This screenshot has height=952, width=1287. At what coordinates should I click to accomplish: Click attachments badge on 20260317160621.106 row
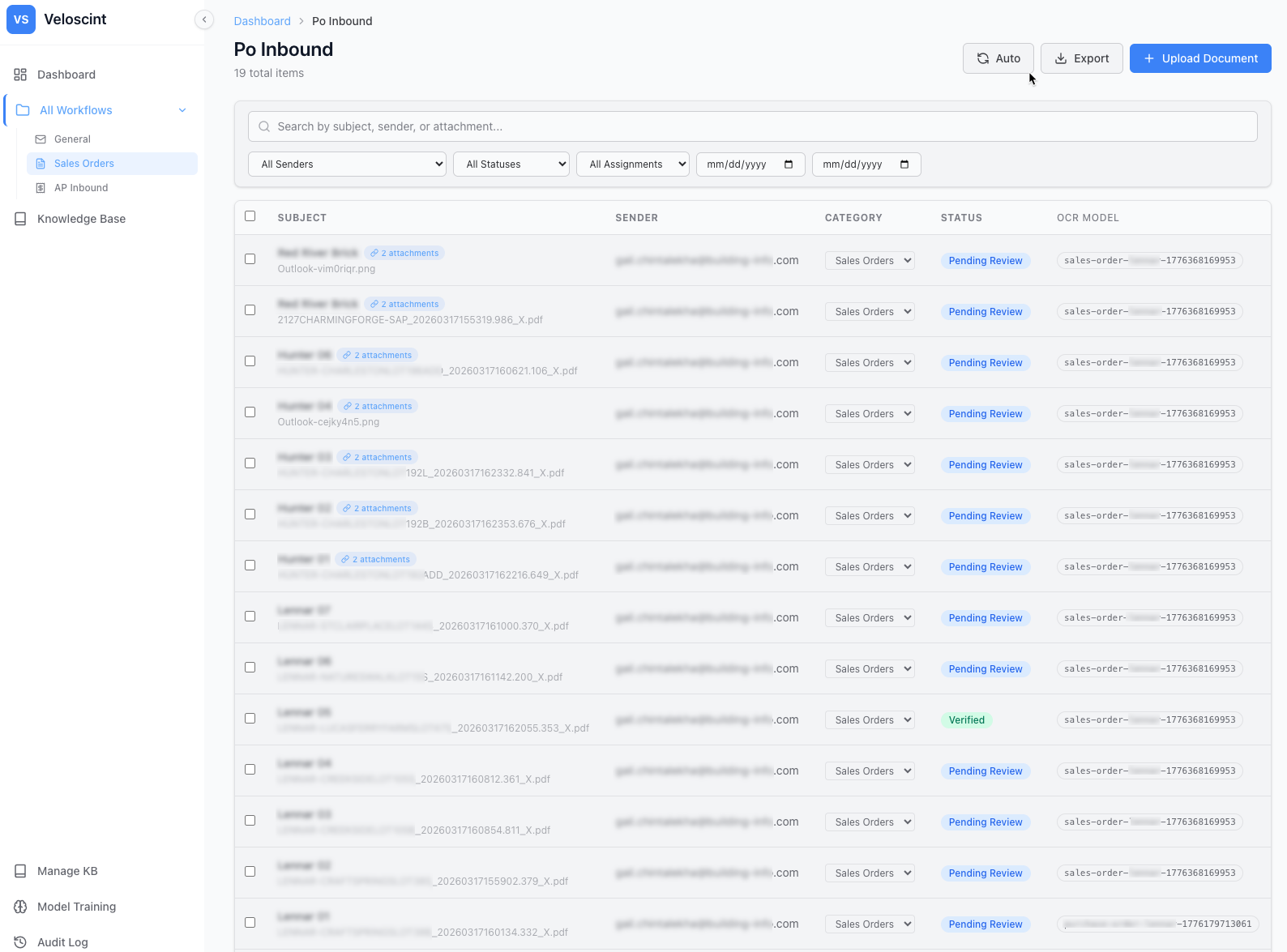tap(378, 355)
